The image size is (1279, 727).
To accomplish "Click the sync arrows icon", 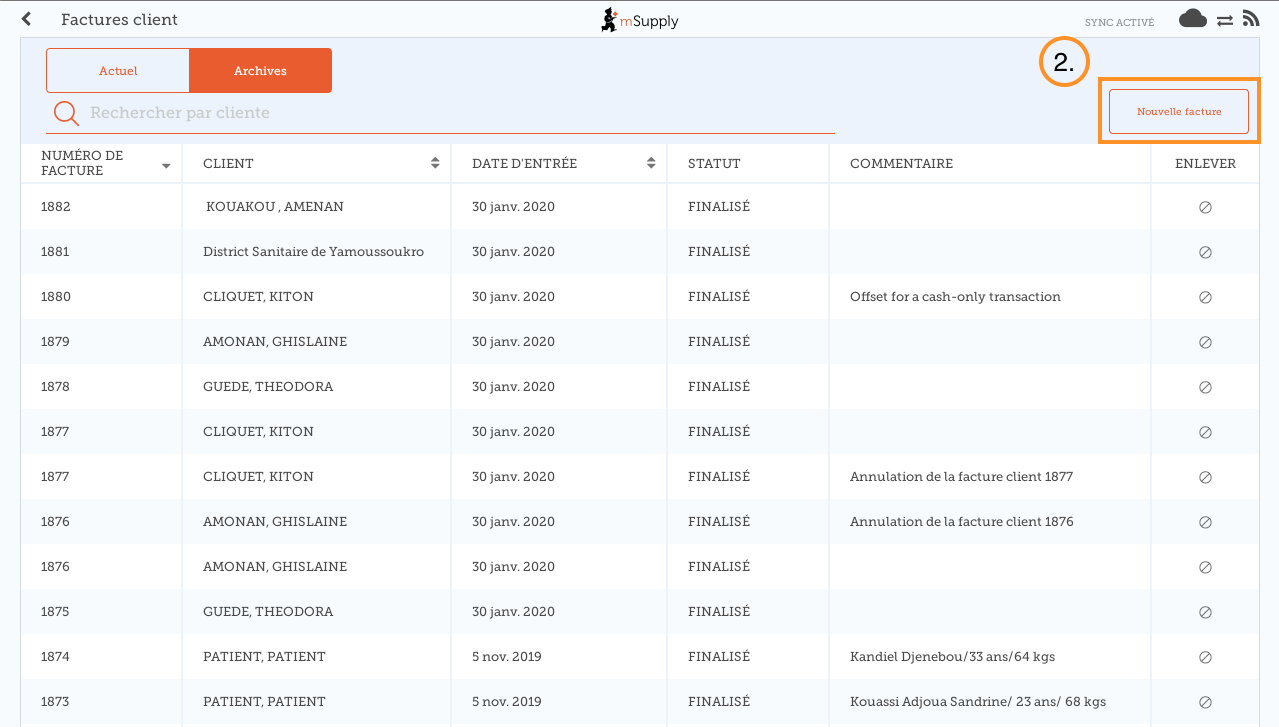I will (1224, 20).
